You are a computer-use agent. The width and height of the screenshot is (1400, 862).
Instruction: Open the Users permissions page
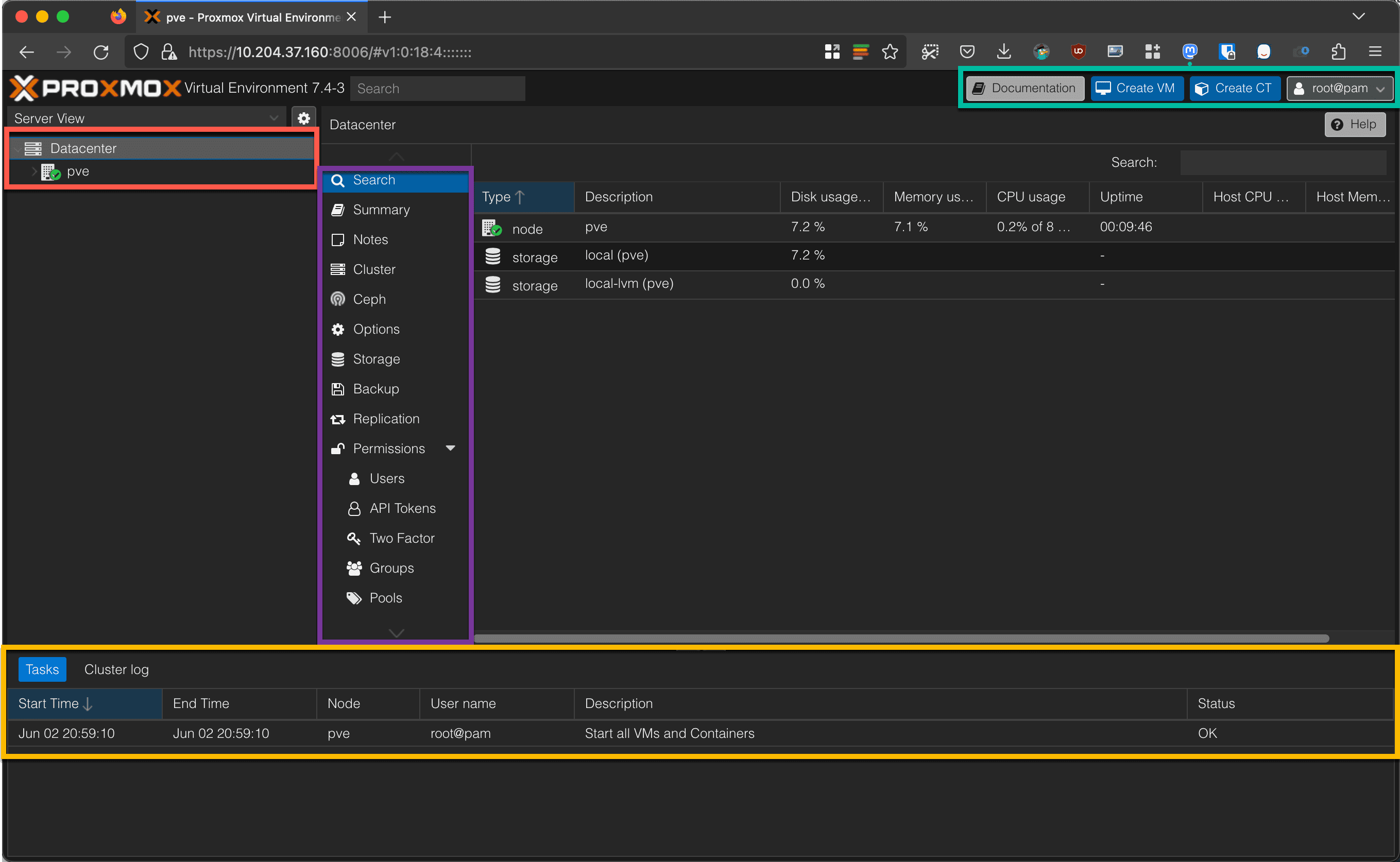click(396, 478)
